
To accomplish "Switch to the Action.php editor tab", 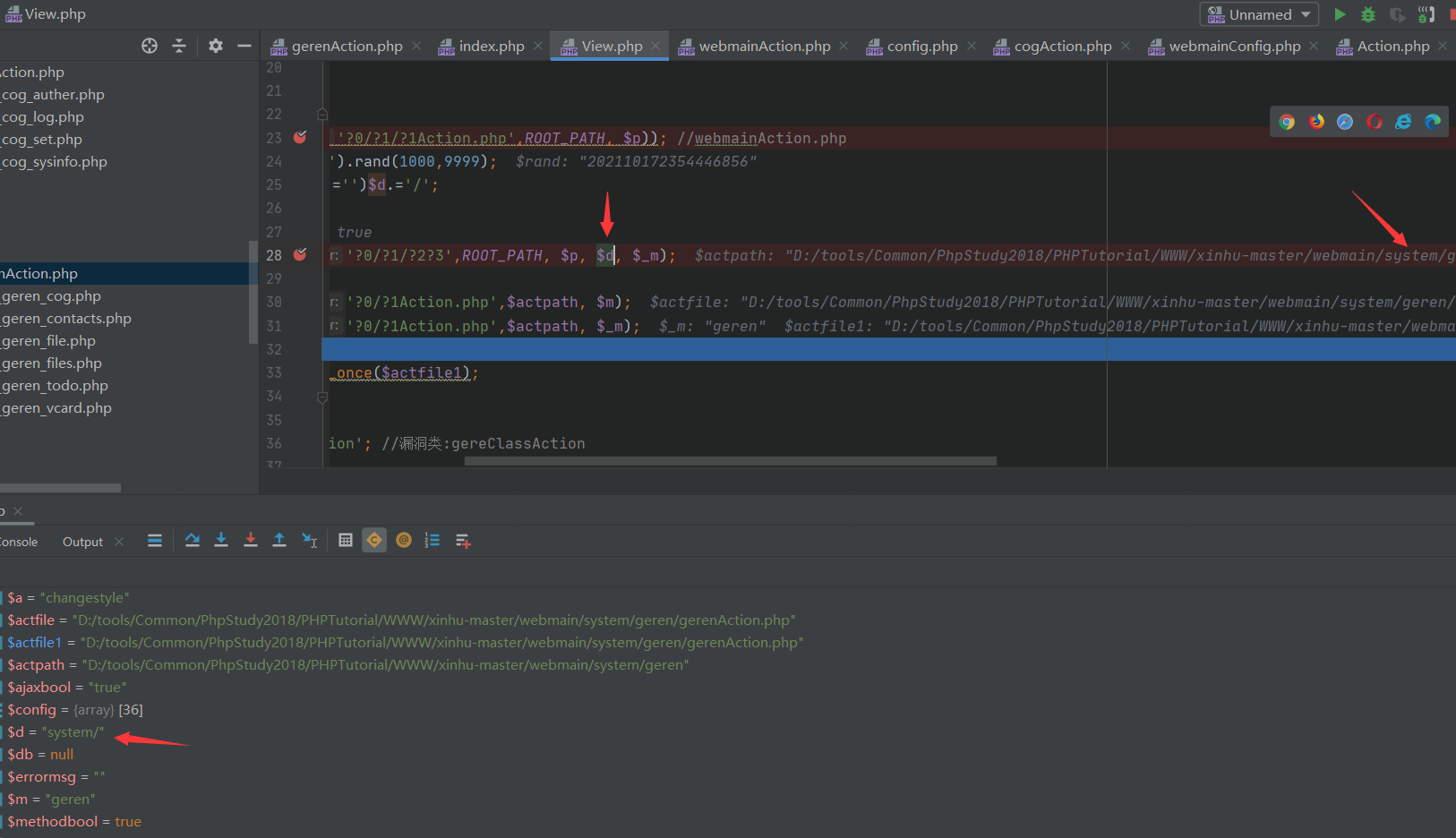I will 1393,46.
